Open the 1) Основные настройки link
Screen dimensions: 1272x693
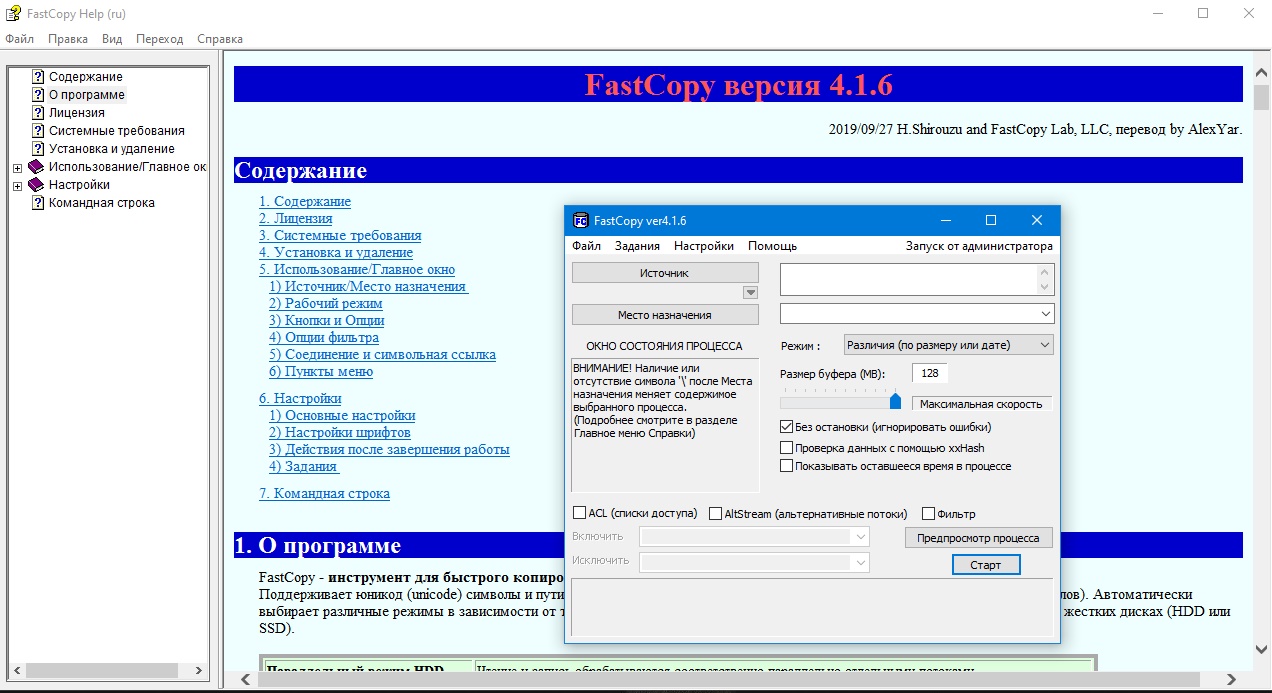pyautogui.click(x=342, y=416)
